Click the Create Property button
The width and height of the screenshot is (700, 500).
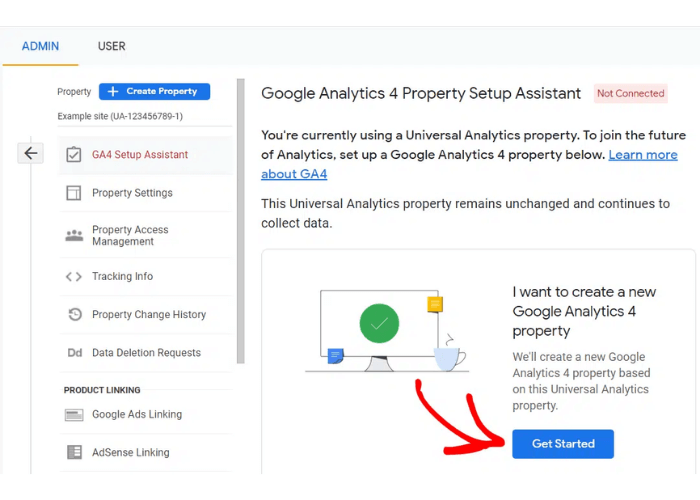click(x=154, y=92)
